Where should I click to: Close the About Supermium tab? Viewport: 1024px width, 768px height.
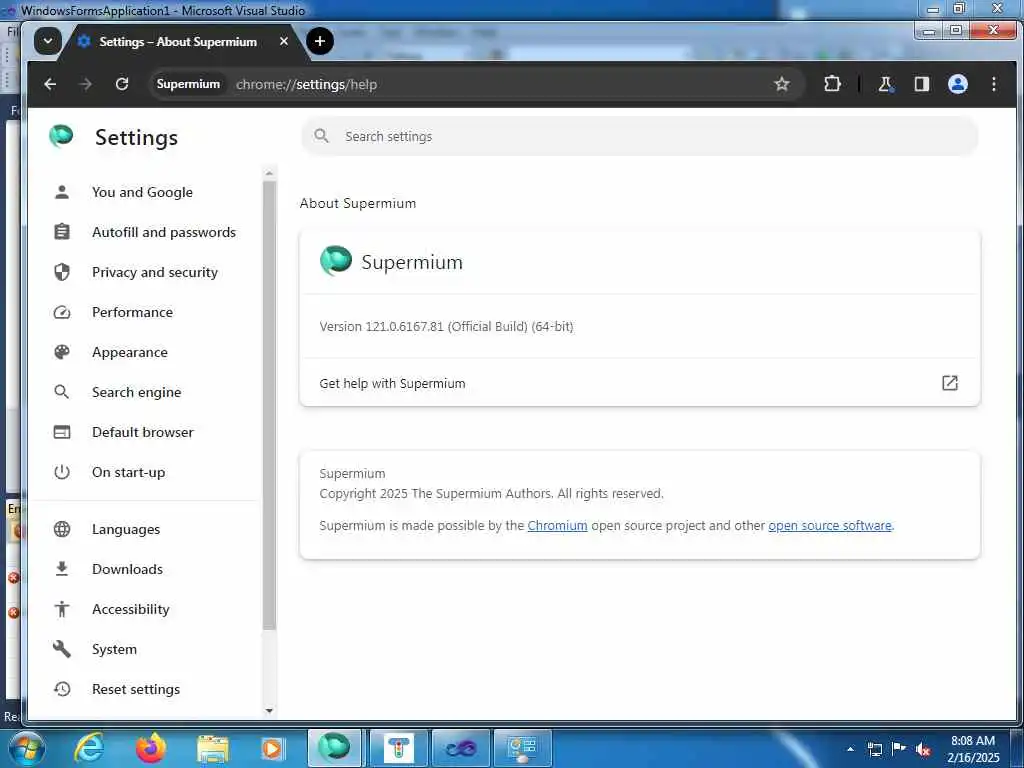click(x=283, y=41)
